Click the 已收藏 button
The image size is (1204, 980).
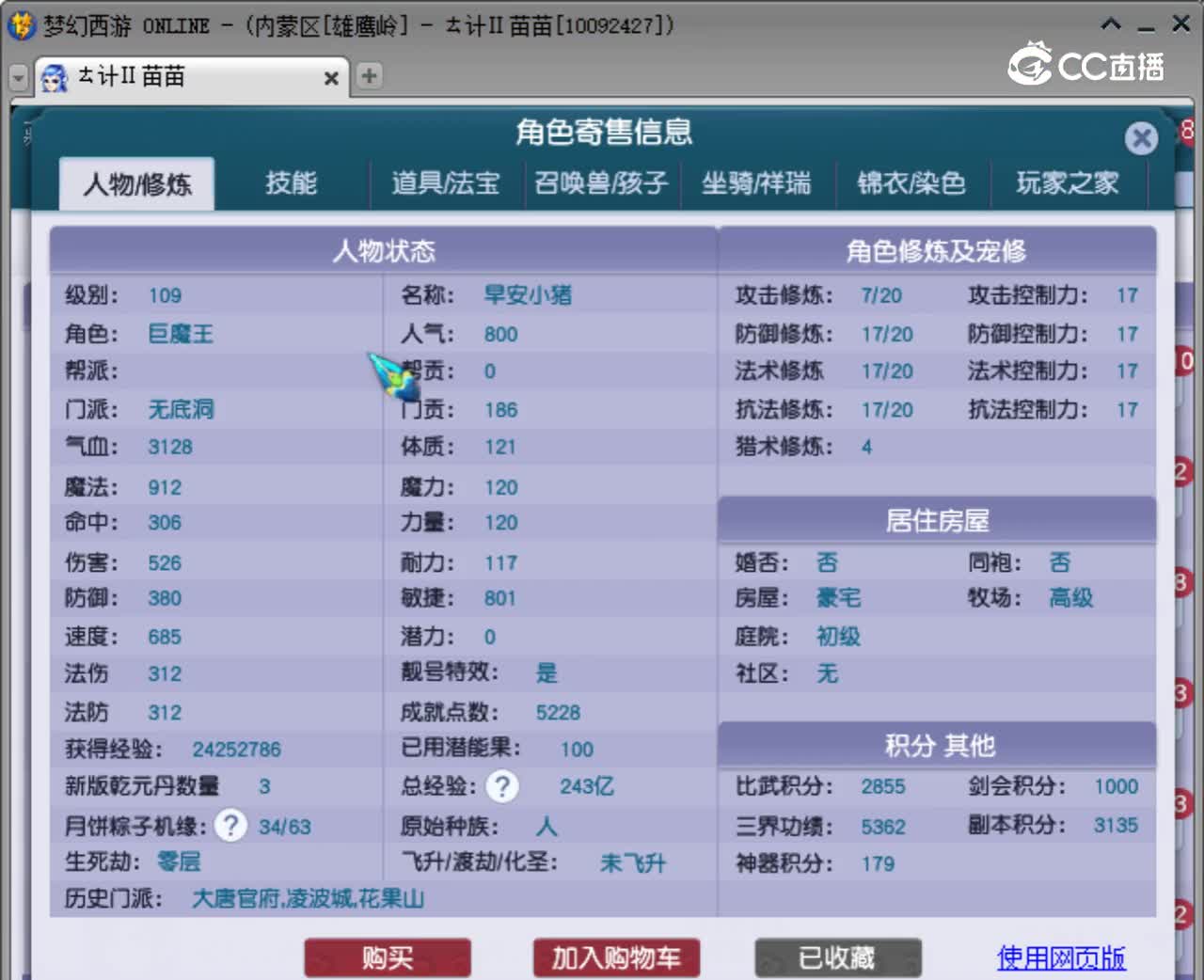pos(837,957)
